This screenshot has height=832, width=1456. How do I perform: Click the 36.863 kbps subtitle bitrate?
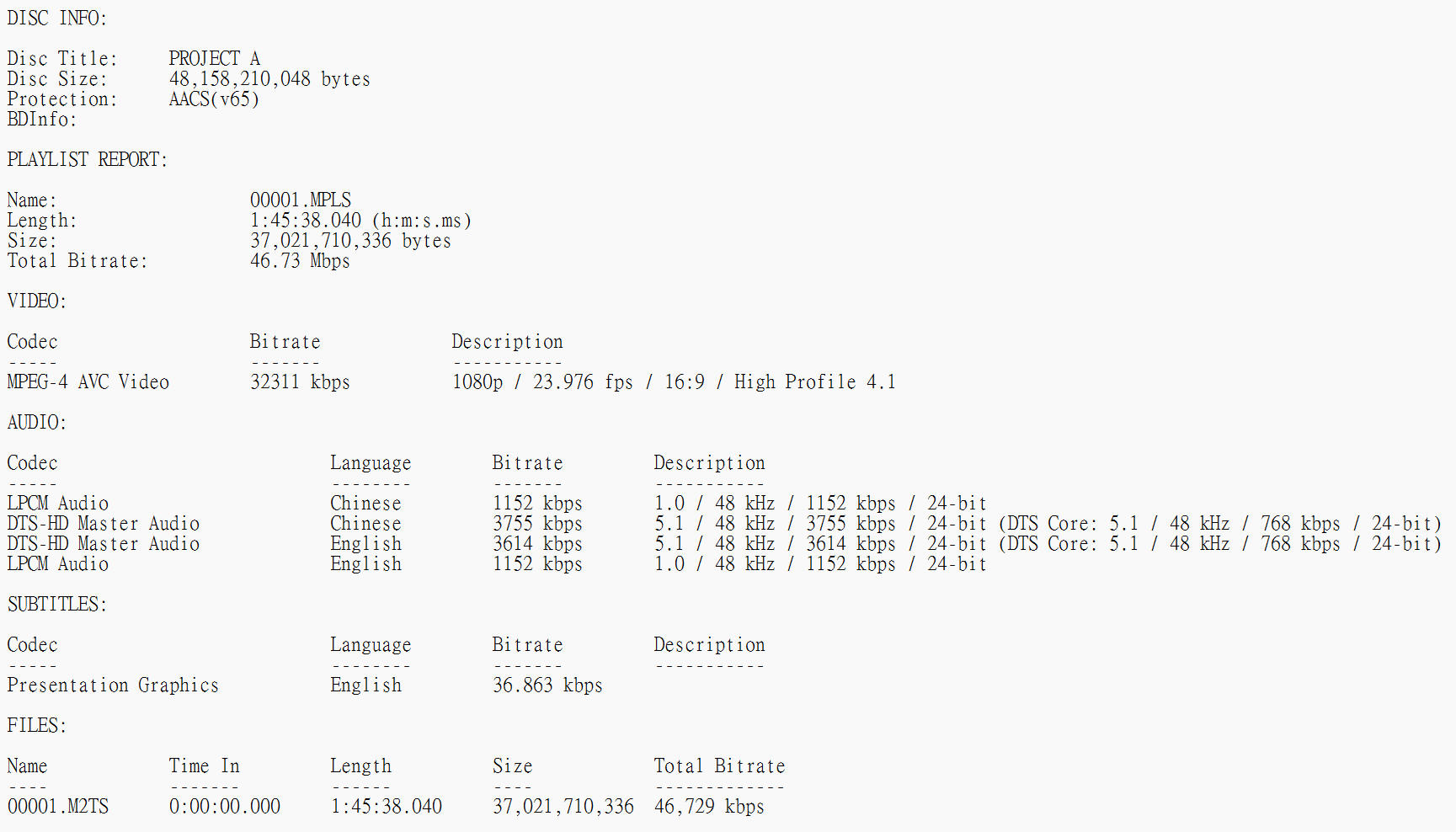pos(547,685)
